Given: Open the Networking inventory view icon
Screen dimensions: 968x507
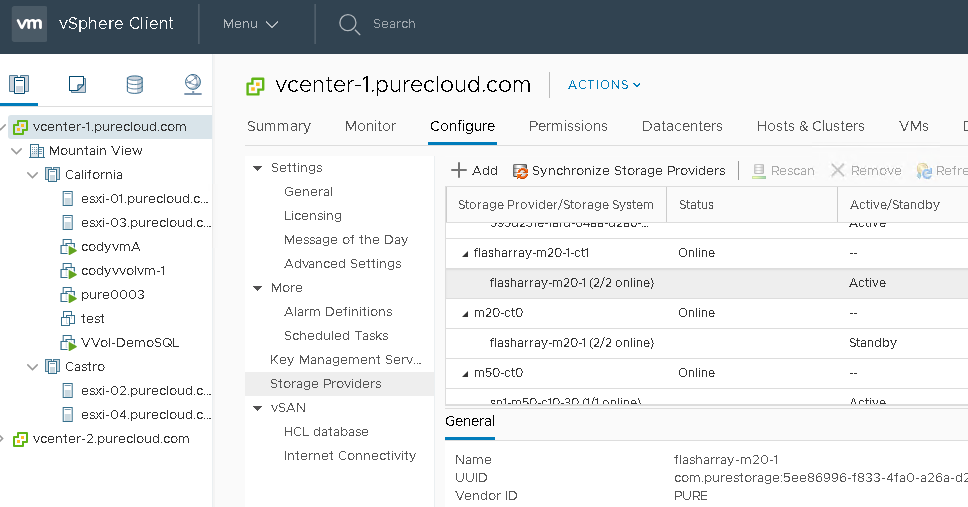Looking at the screenshot, I should (x=193, y=85).
